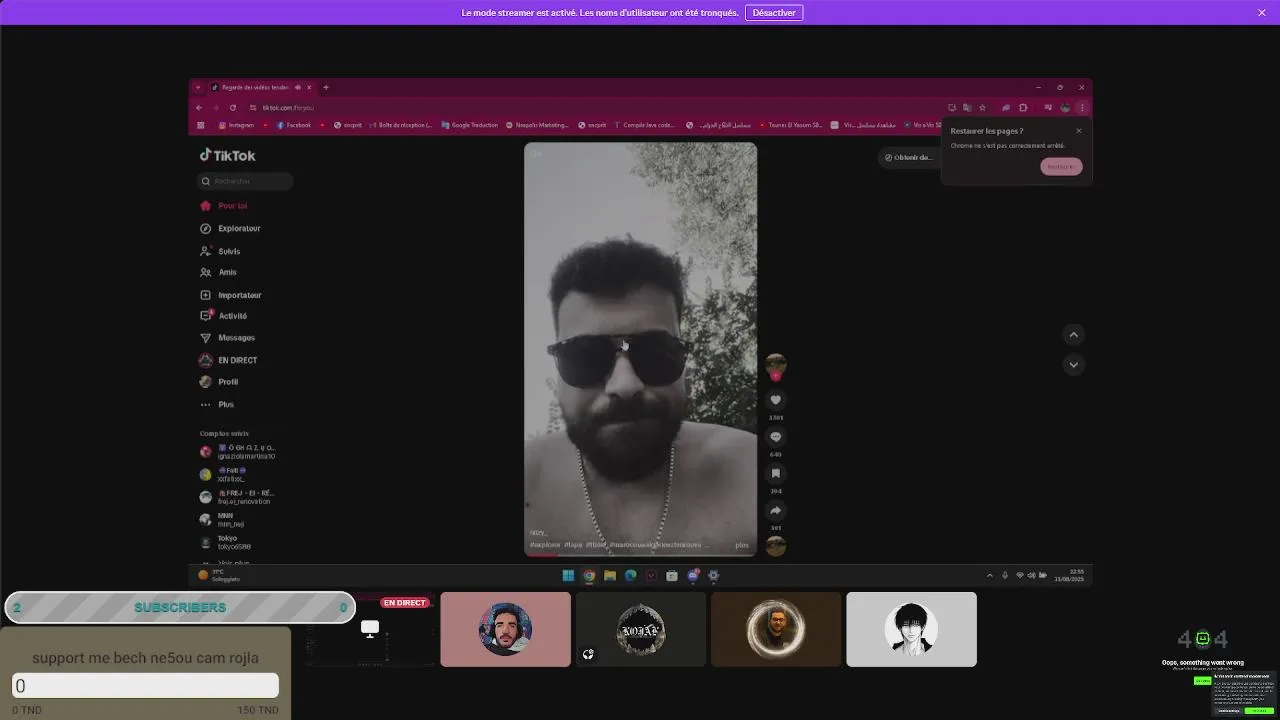Open Amis in TikTok sidebar
Screen dimensions: 1280x720
tap(218, 272)
